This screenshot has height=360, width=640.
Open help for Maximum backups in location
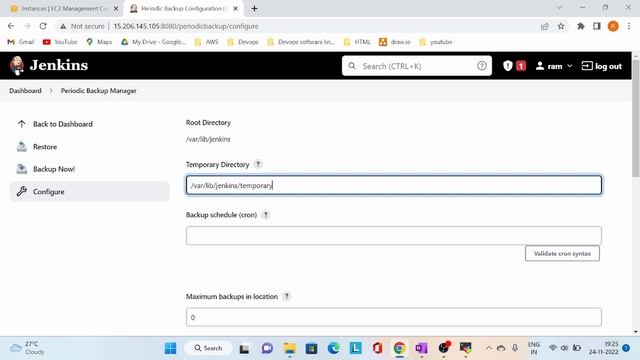[x=287, y=296]
